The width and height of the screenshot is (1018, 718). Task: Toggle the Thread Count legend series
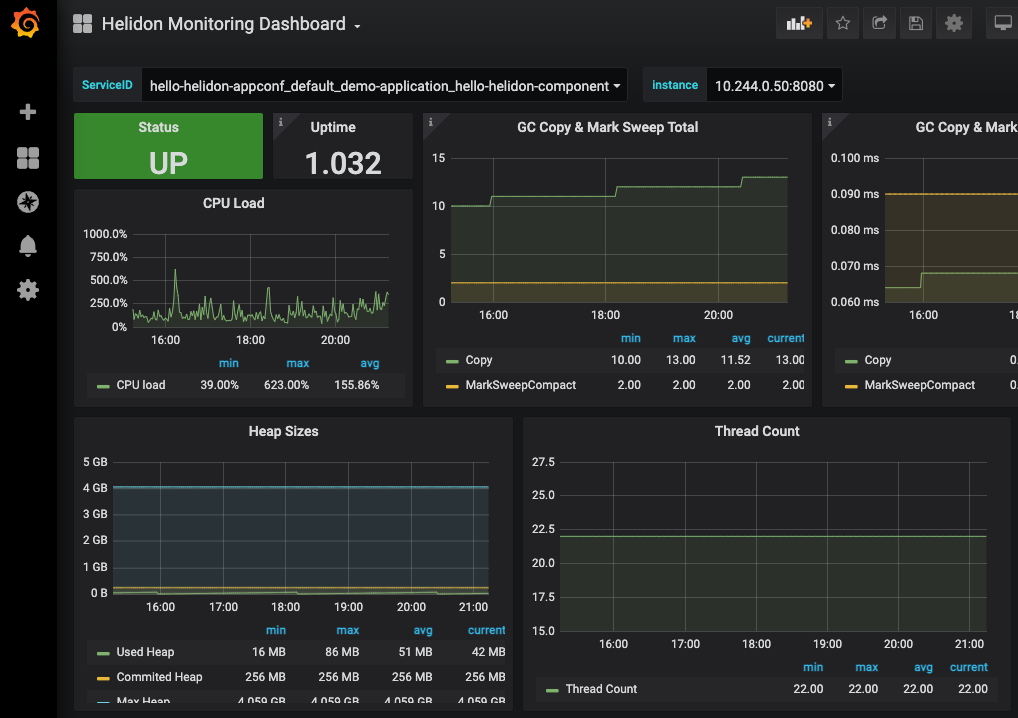pyautogui.click(x=601, y=689)
